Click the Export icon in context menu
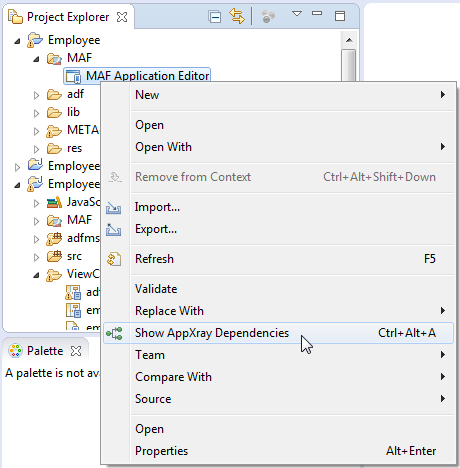 (x=113, y=229)
